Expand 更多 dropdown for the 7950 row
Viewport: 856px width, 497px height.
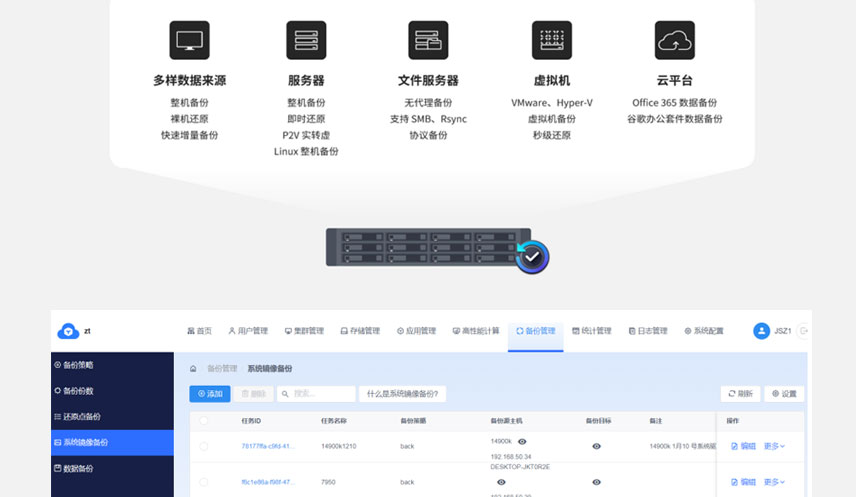pos(775,482)
